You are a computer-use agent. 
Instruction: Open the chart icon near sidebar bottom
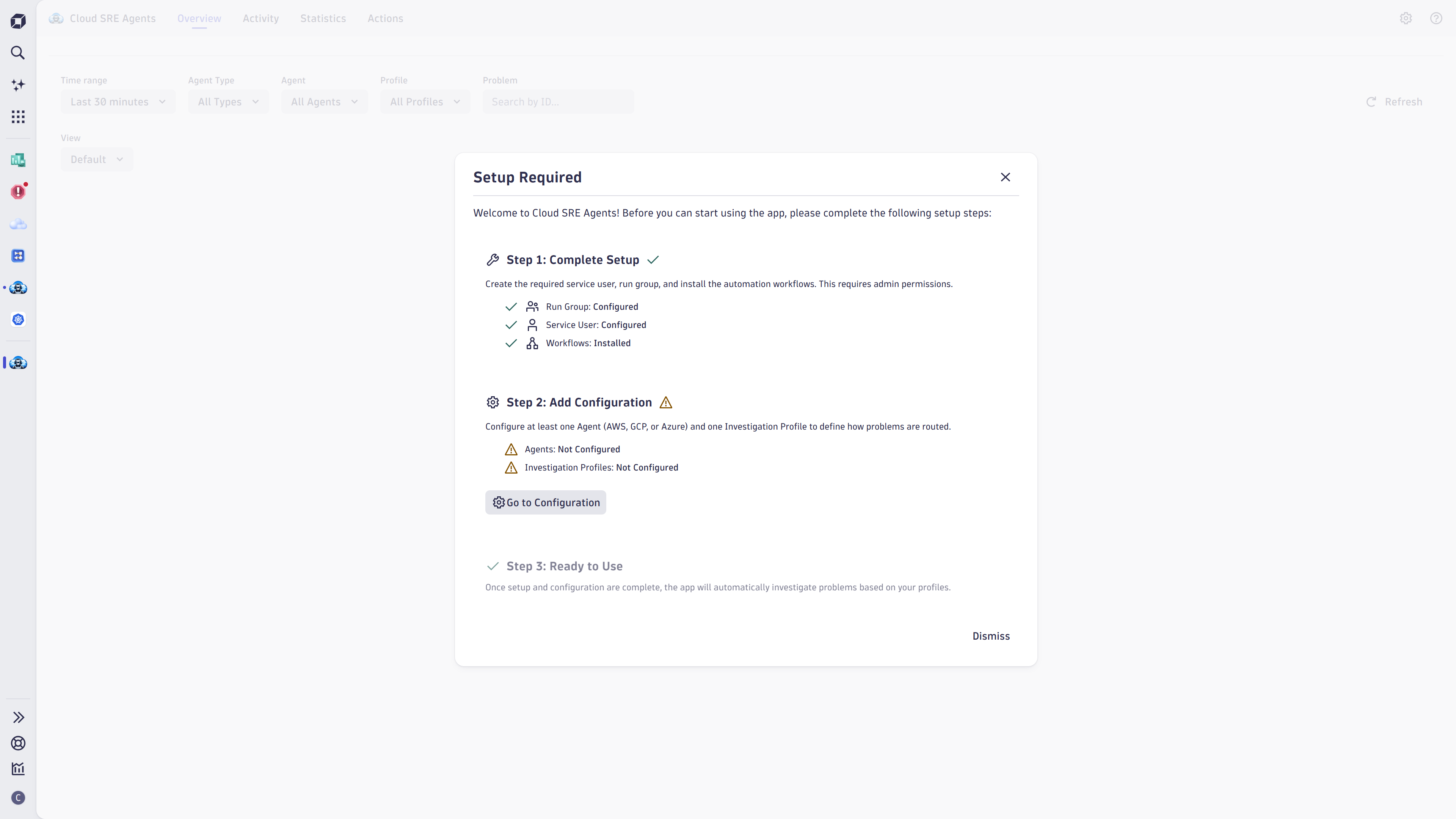[18, 769]
